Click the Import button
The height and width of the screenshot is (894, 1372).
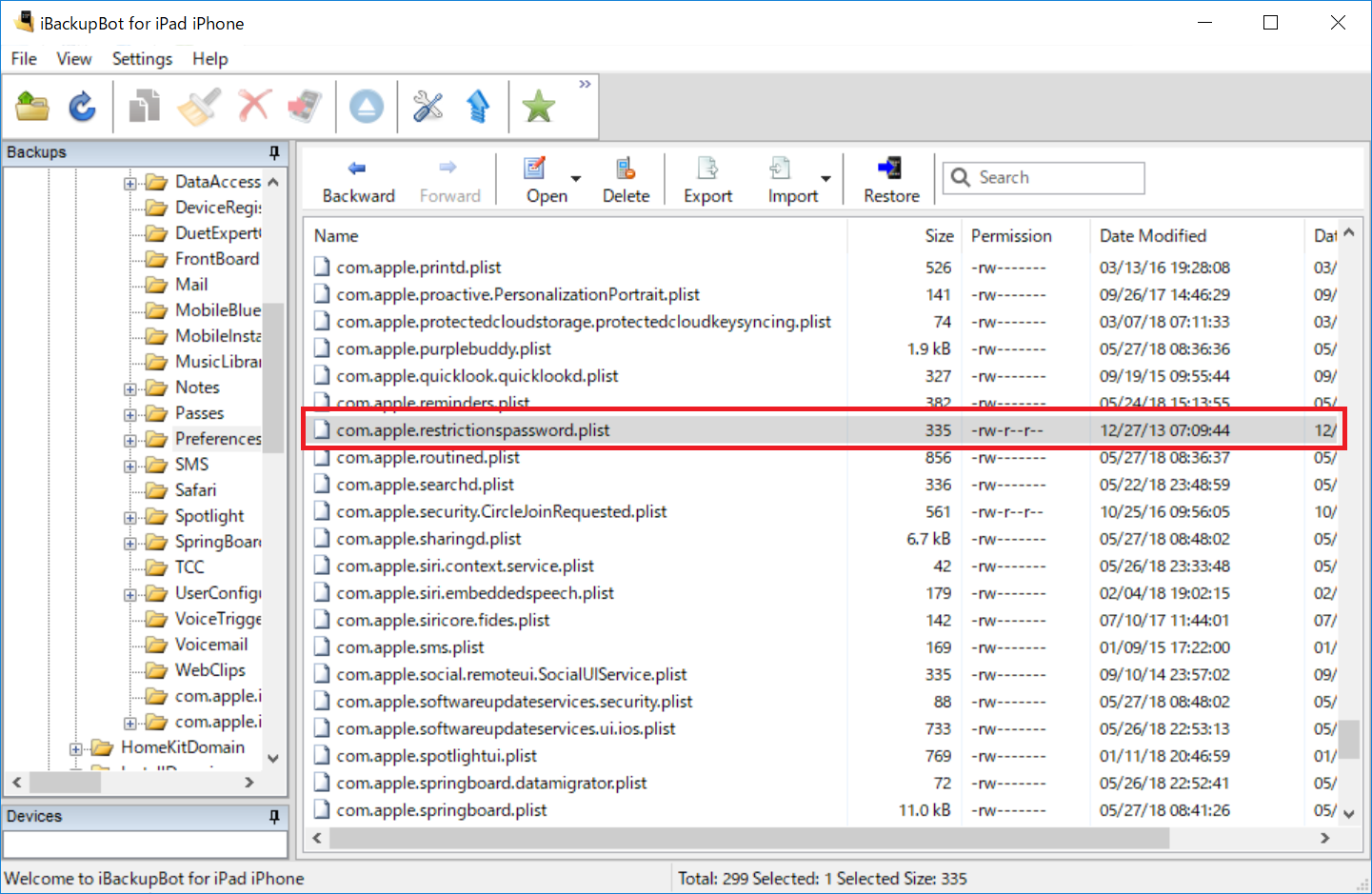(792, 181)
